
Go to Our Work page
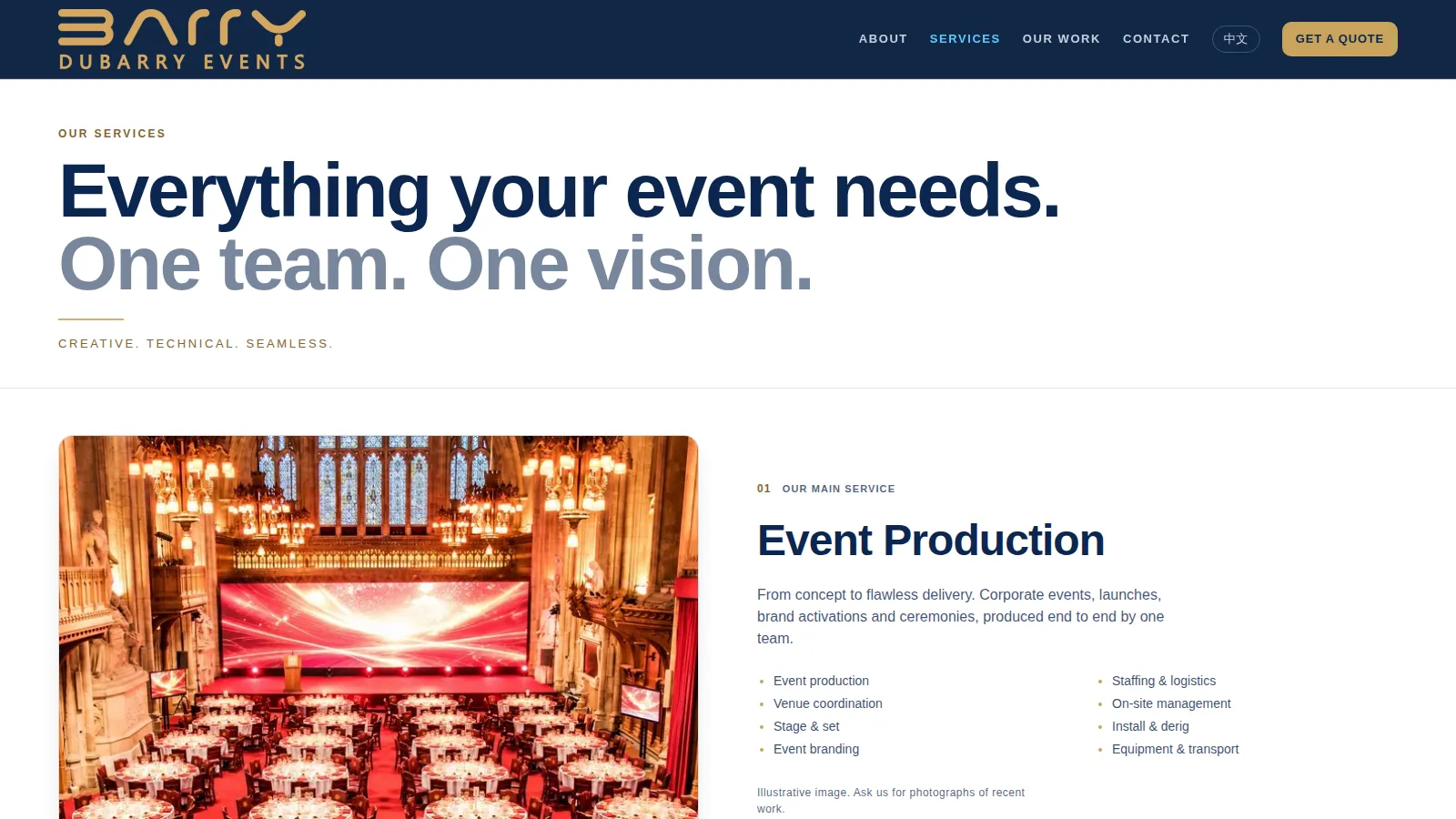pos(1061,39)
